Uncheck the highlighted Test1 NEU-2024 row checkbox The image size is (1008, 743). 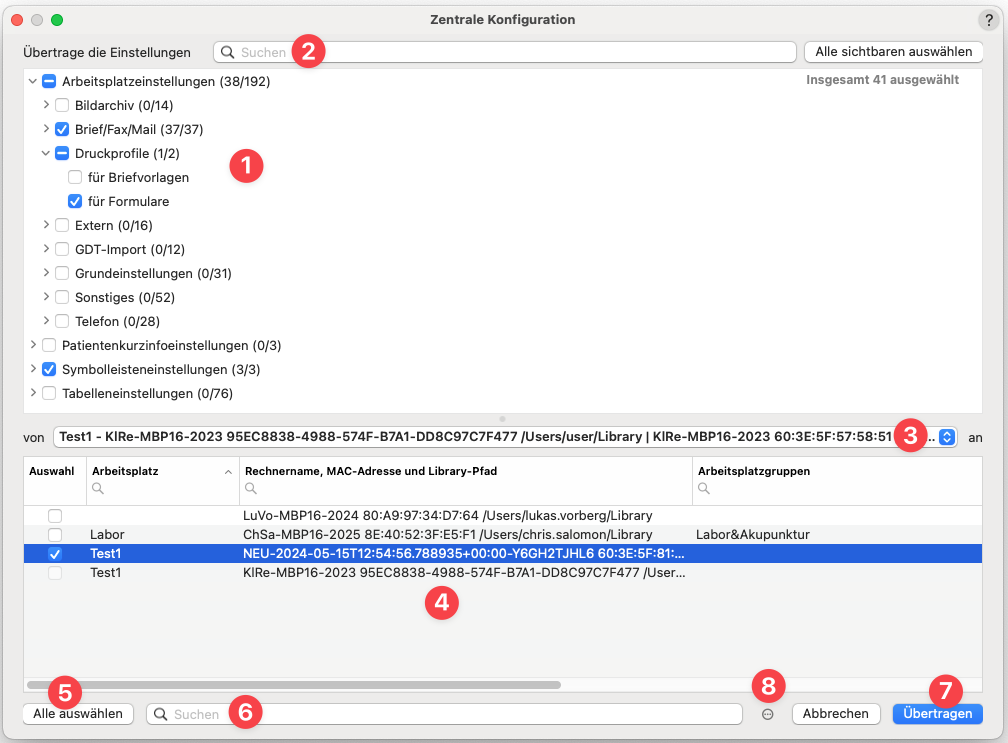[x=55, y=553]
